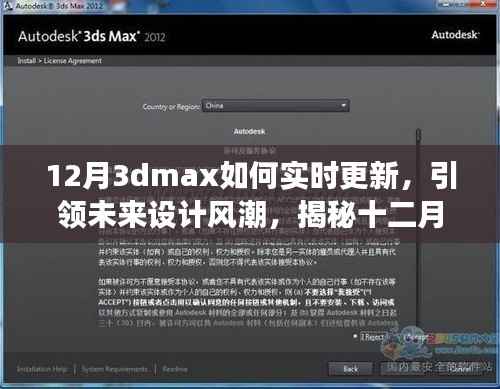Click the Autodesk window icon in the title bar
This screenshot has width=500, height=389.
pos(8,6)
